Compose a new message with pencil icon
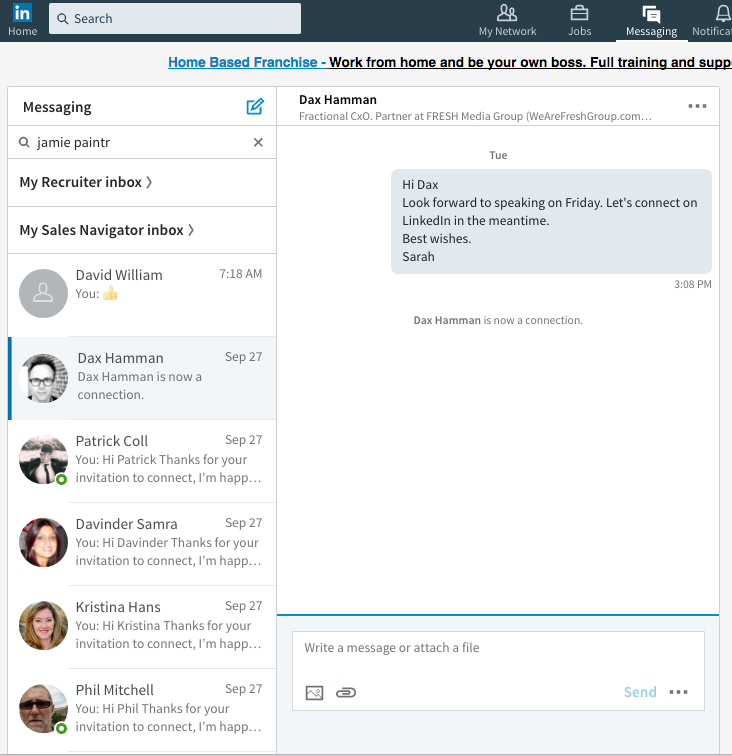Viewport: 732px width, 756px height. [x=255, y=107]
